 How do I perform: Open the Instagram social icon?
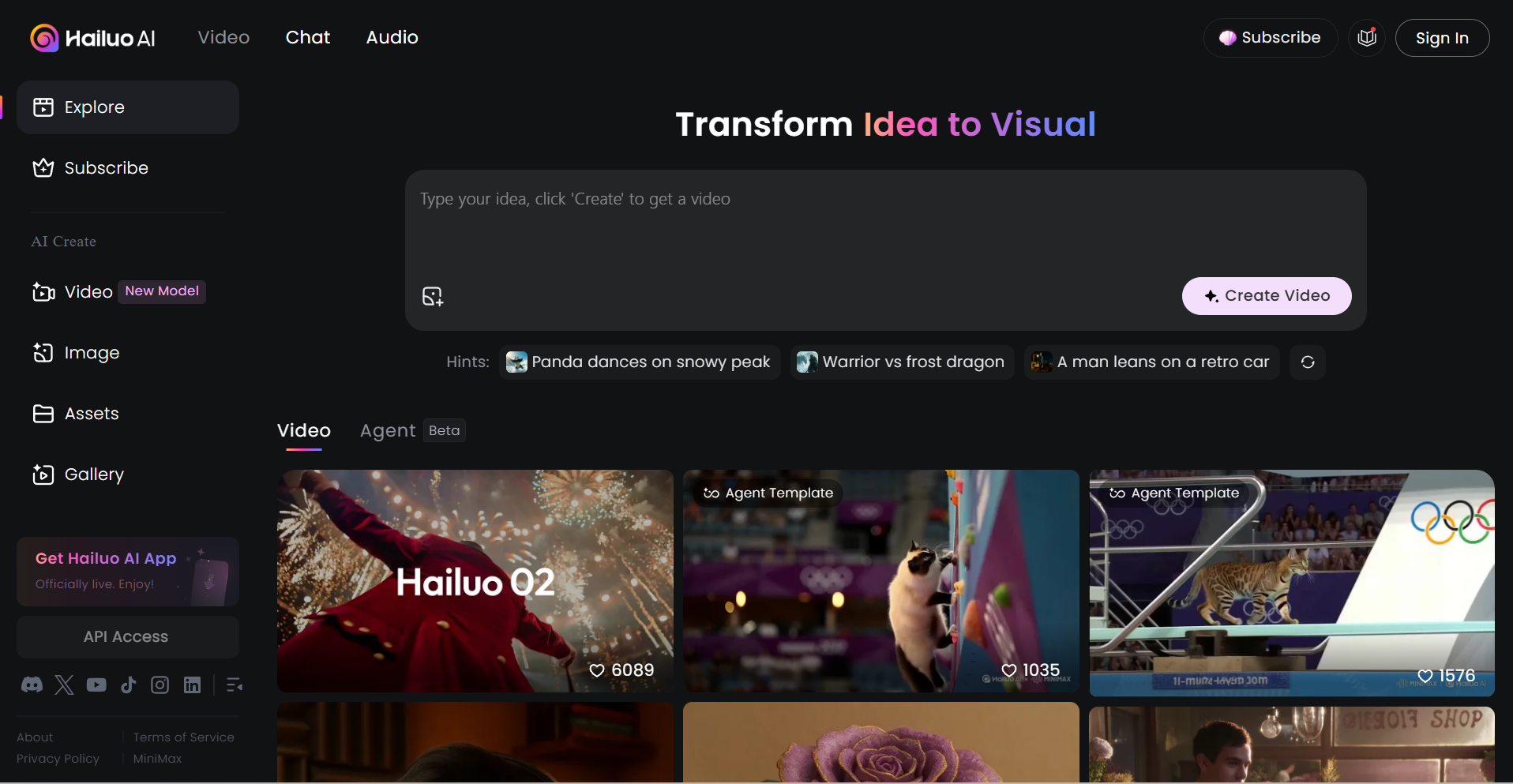[160, 685]
